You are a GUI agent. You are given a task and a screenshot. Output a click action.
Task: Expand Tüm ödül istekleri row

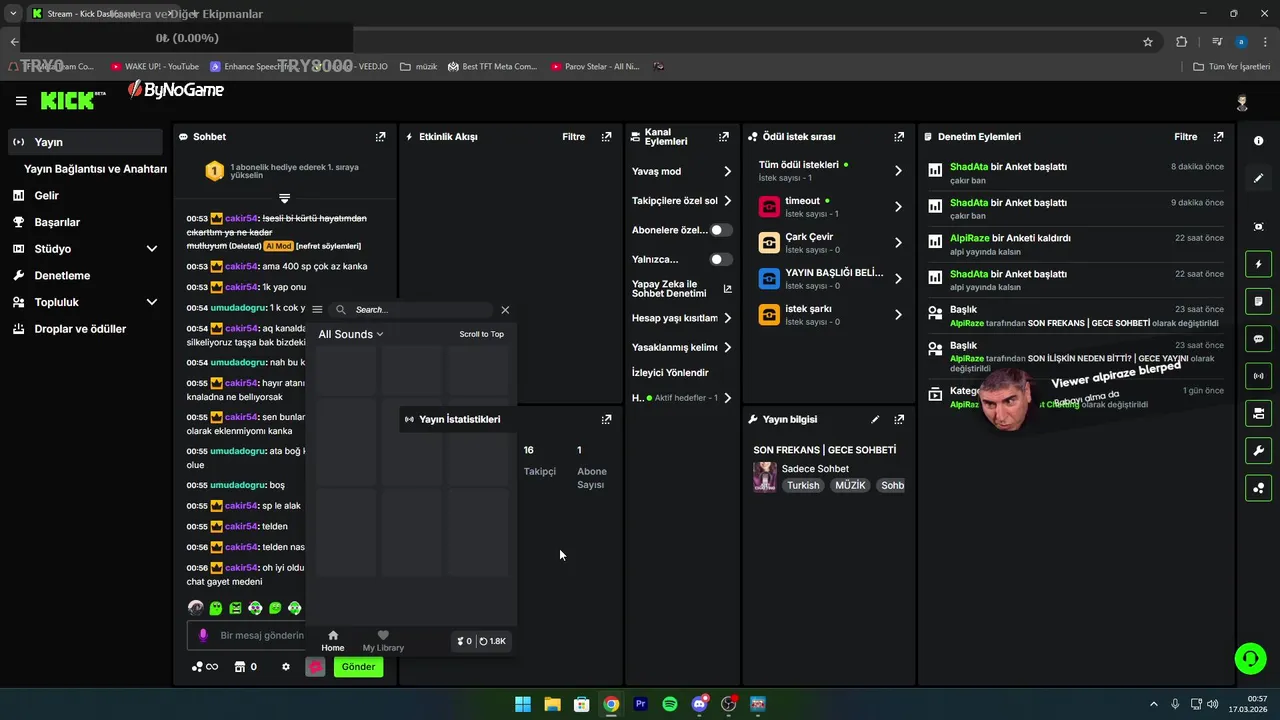tap(898, 171)
